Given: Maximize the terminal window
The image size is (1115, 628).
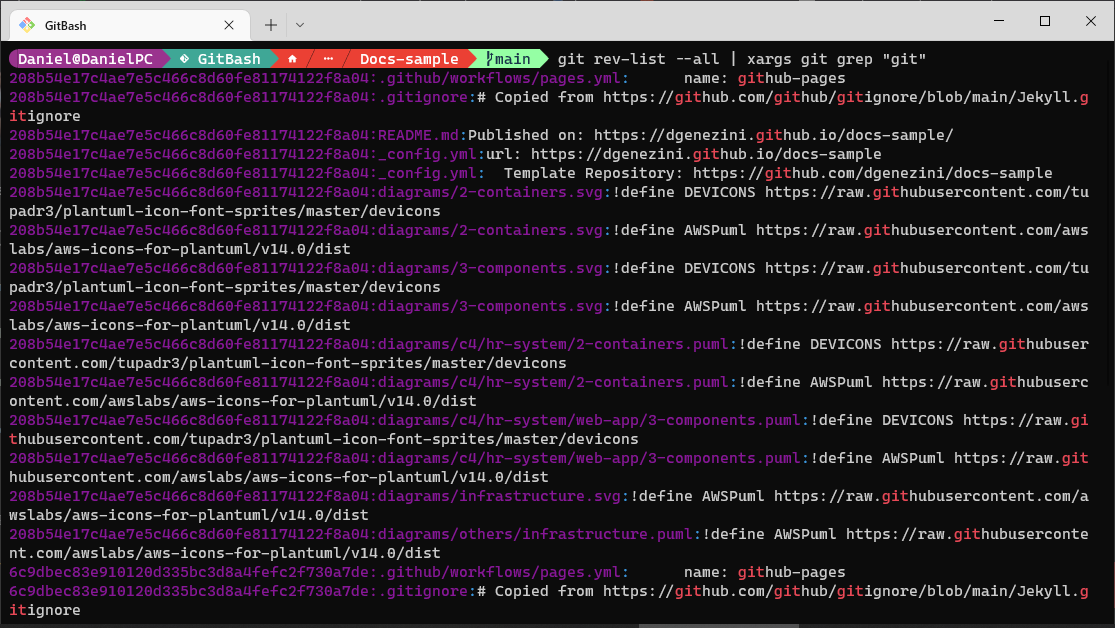Looking at the screenshot, I should tap(1045, 21).
